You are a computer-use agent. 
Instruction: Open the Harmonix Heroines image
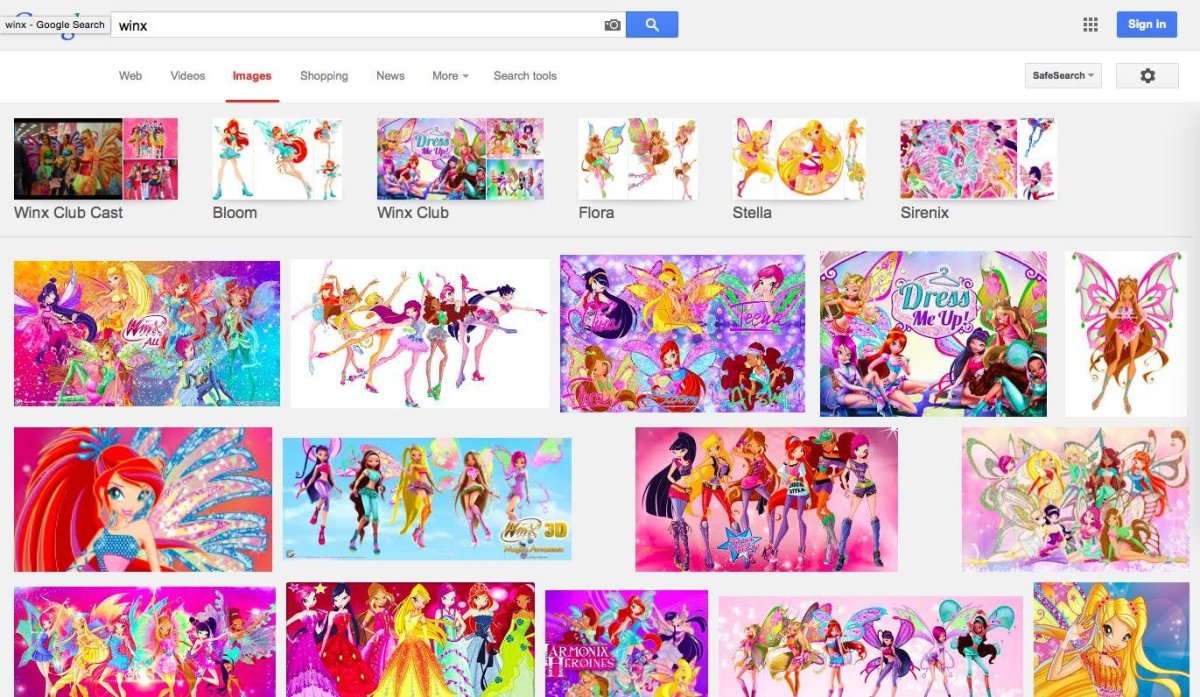click(626, 643)
